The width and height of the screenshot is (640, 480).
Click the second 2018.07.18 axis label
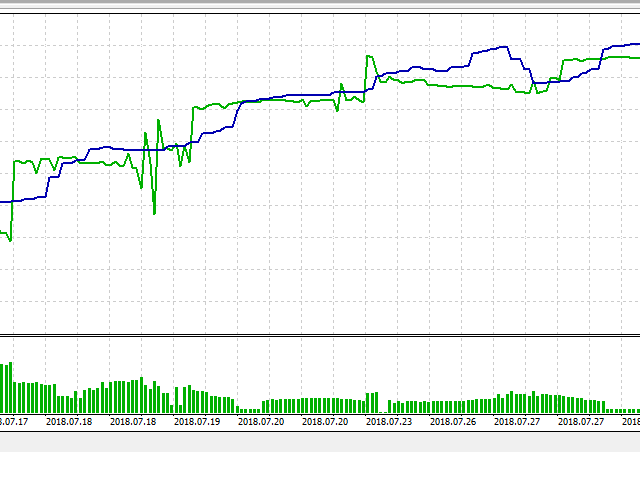[x=133, y=422]
